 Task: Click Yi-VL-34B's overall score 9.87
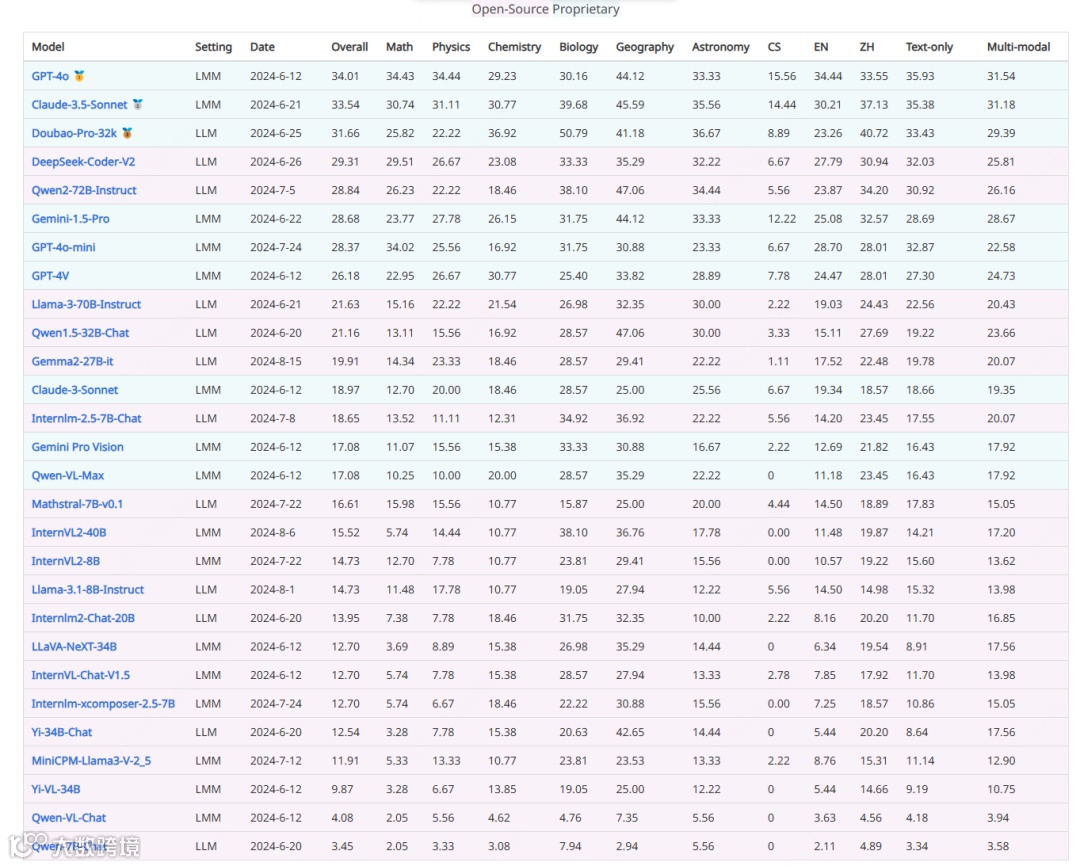(x=342, y=789)
